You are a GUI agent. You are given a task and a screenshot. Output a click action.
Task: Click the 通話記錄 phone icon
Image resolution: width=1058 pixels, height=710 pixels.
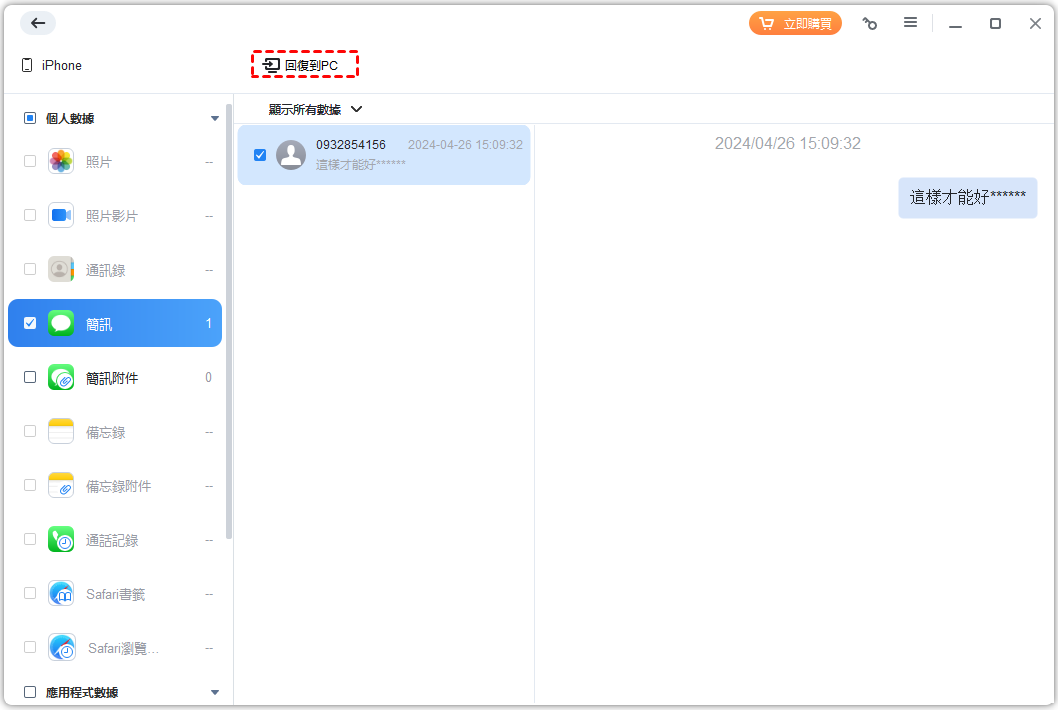[x=61, y=540]
